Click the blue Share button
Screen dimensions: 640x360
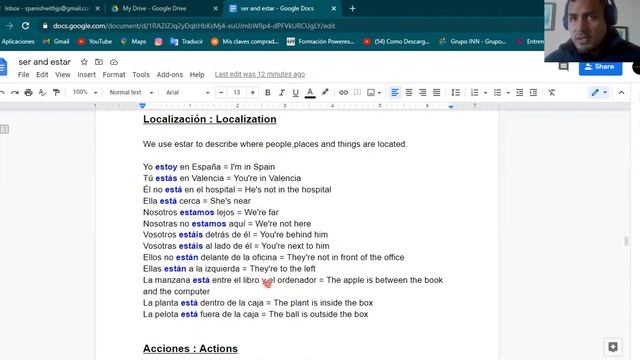point(600,67)
